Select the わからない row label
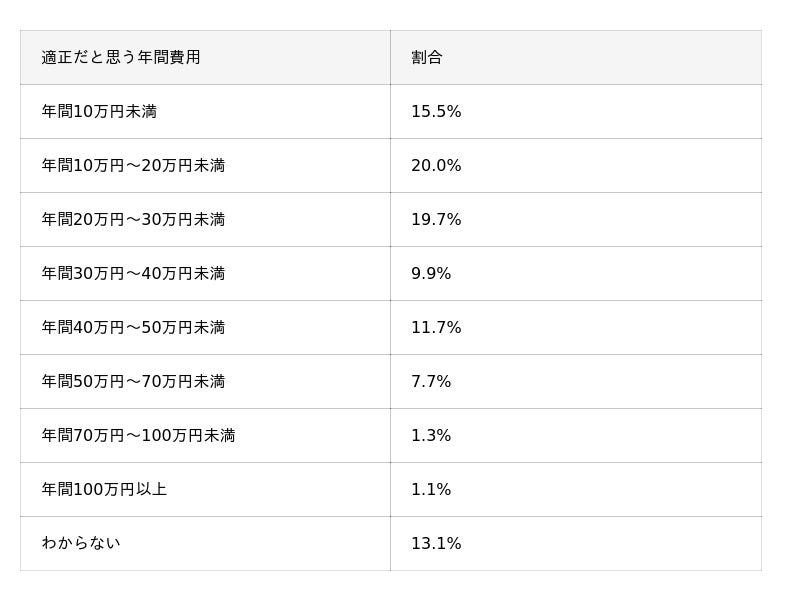This screenshot has width=800, height=601. point(81,544)
